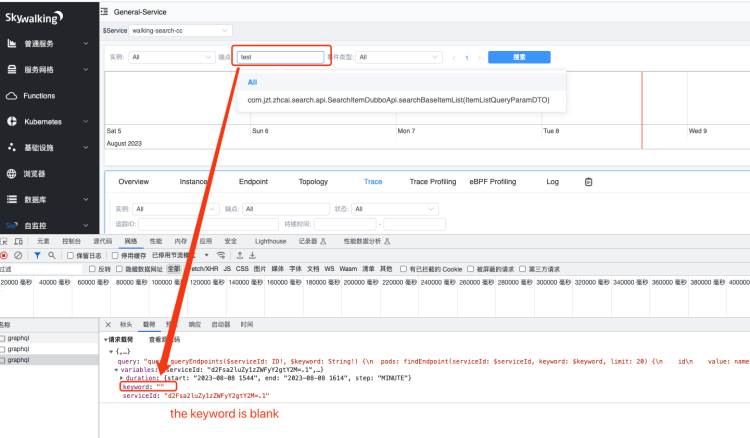Expand the 普通服务 sidebar menu
Image resolution: width=750 pixels, height=438 pixels.
pos(48,44)
